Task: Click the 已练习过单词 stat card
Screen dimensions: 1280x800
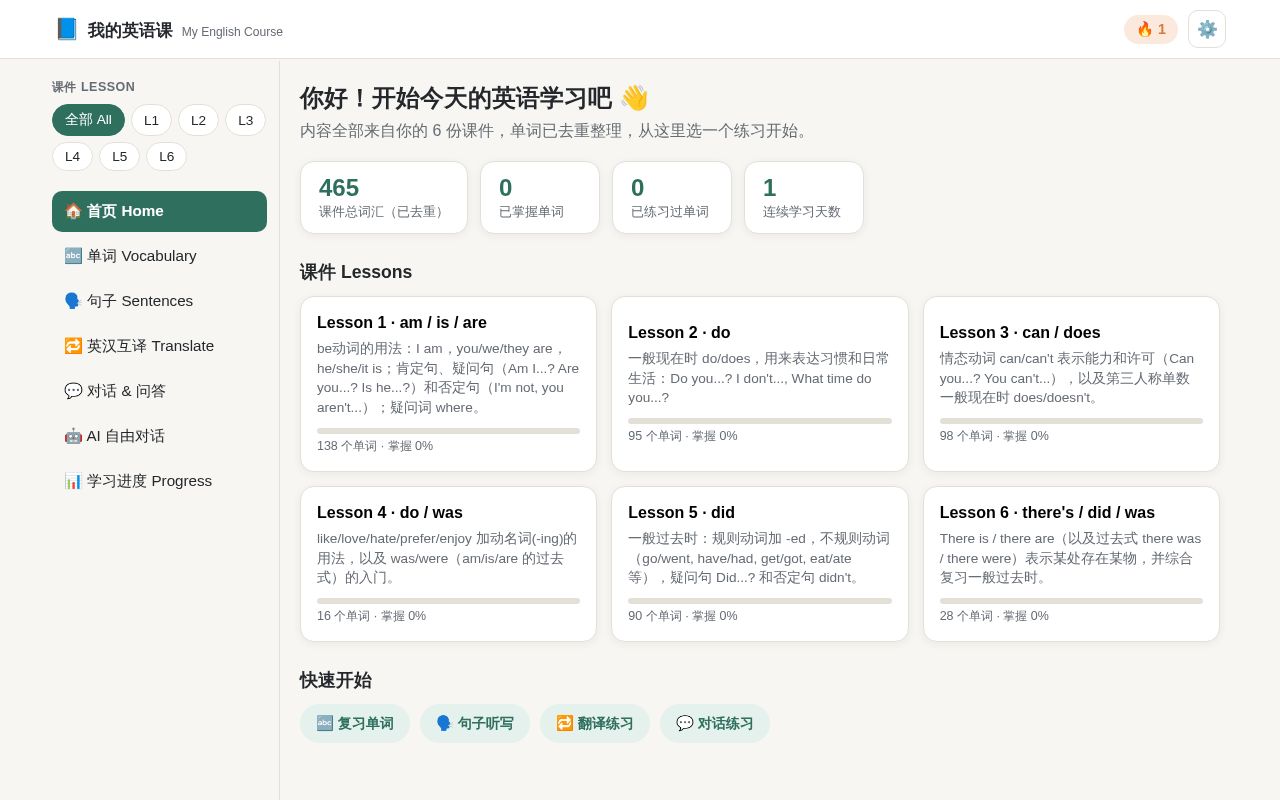Action: (672, 198)
